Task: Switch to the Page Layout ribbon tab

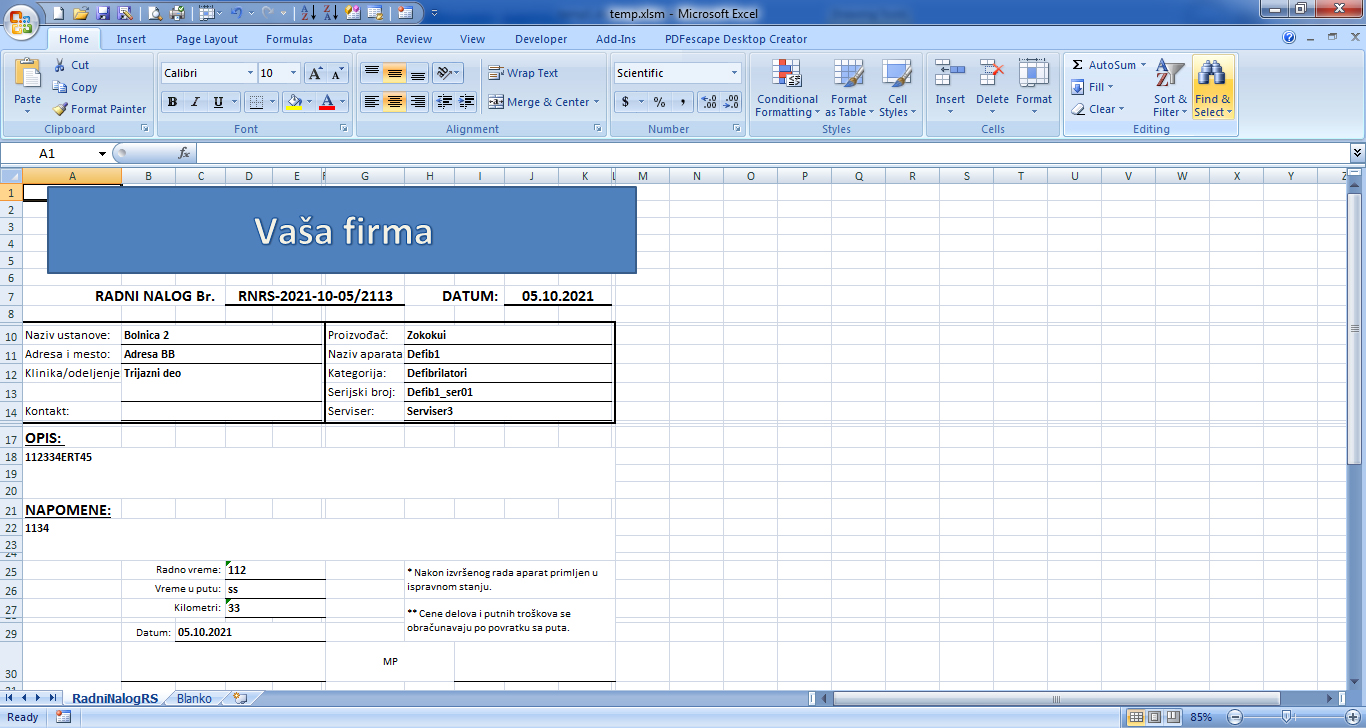Action: point(207,39)
